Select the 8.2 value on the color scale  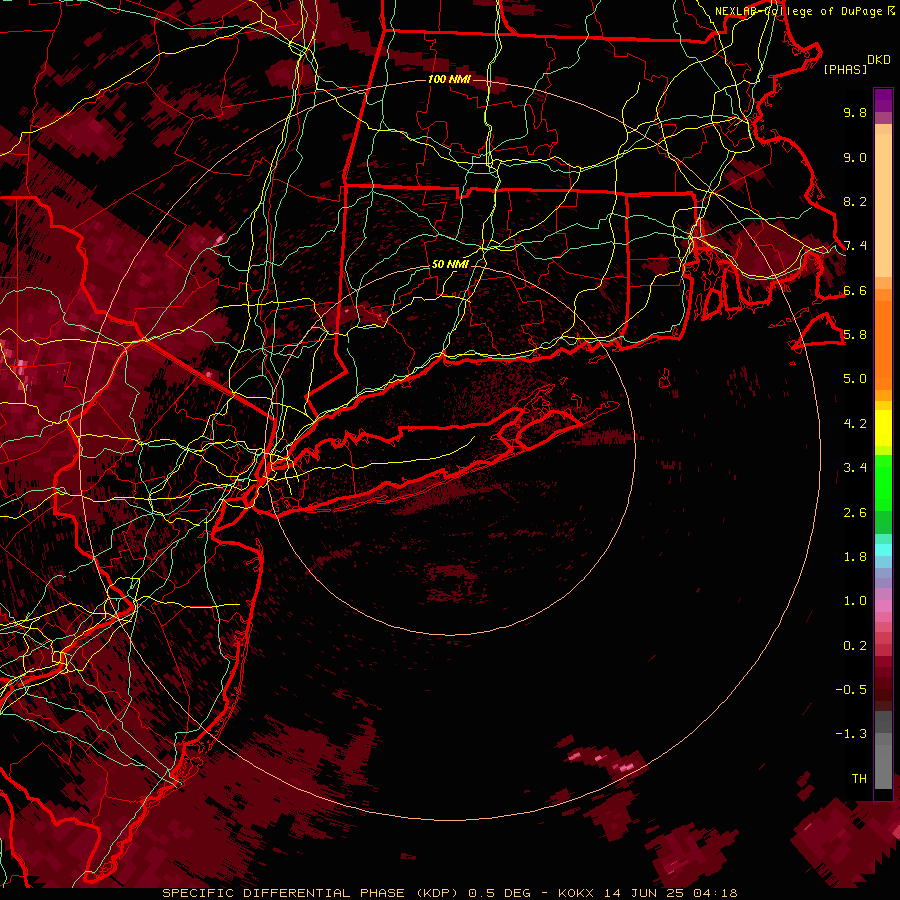(855, 201)
